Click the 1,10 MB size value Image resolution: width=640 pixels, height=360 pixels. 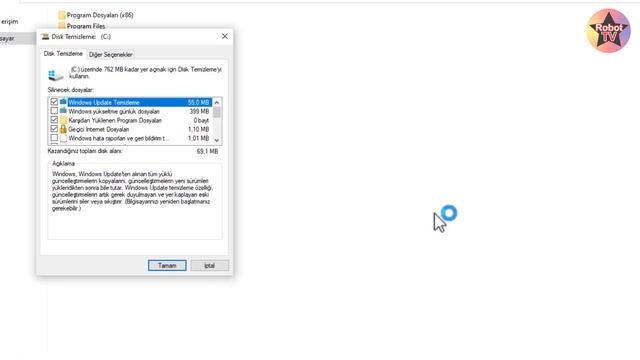[x=198, y=129]
